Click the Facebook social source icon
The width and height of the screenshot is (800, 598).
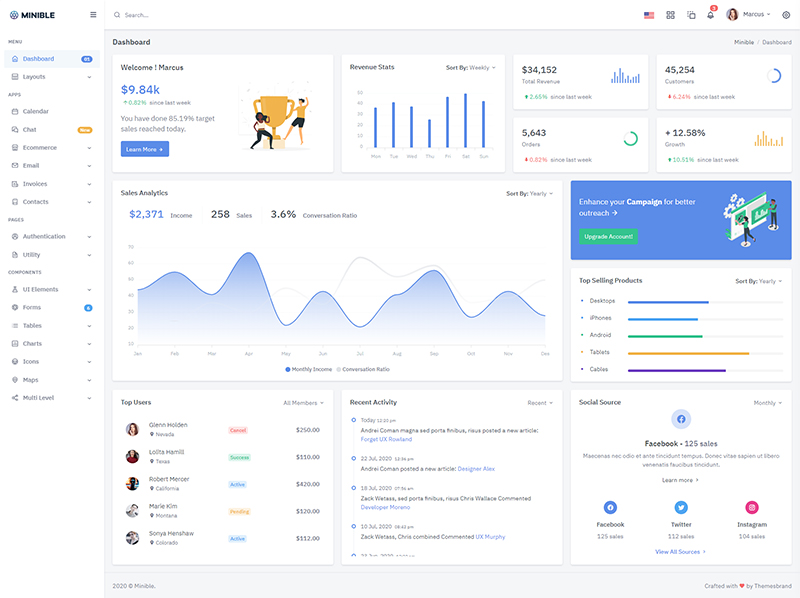point(610,508)
